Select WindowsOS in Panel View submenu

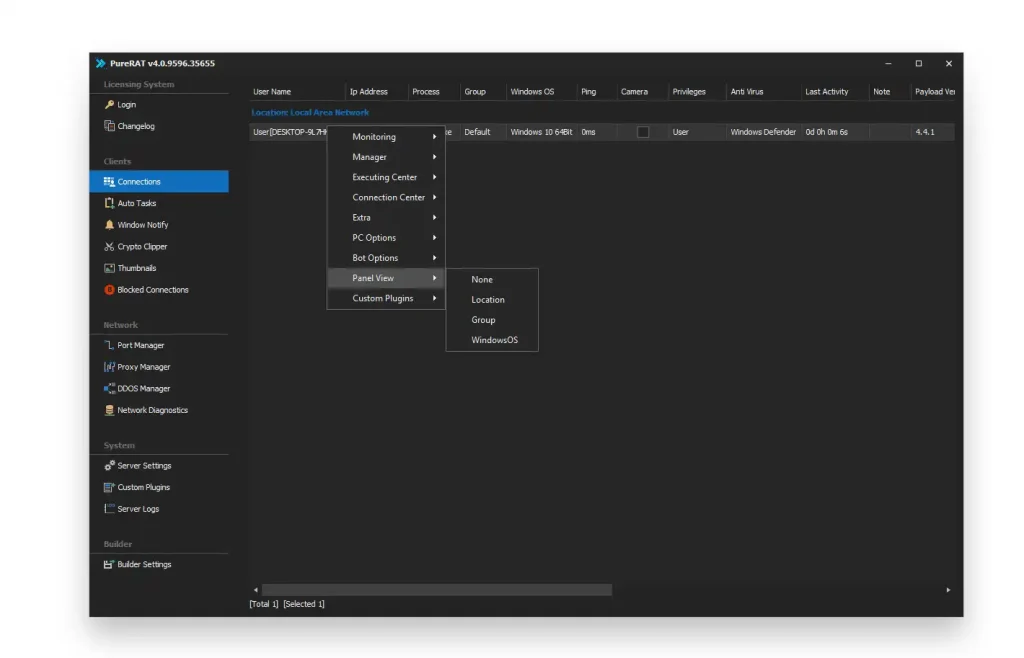point(495,340)
